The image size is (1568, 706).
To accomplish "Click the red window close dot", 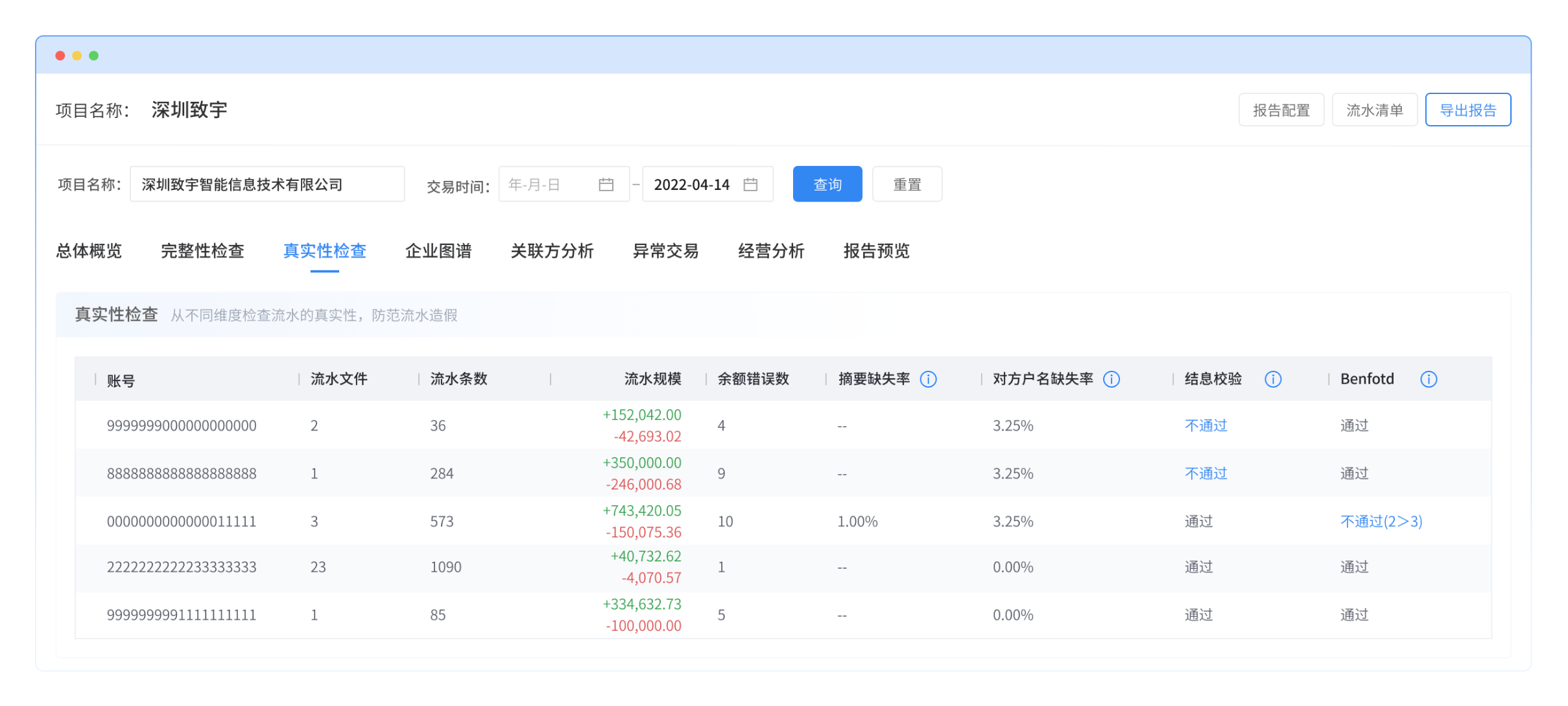I will coord(60,56).
